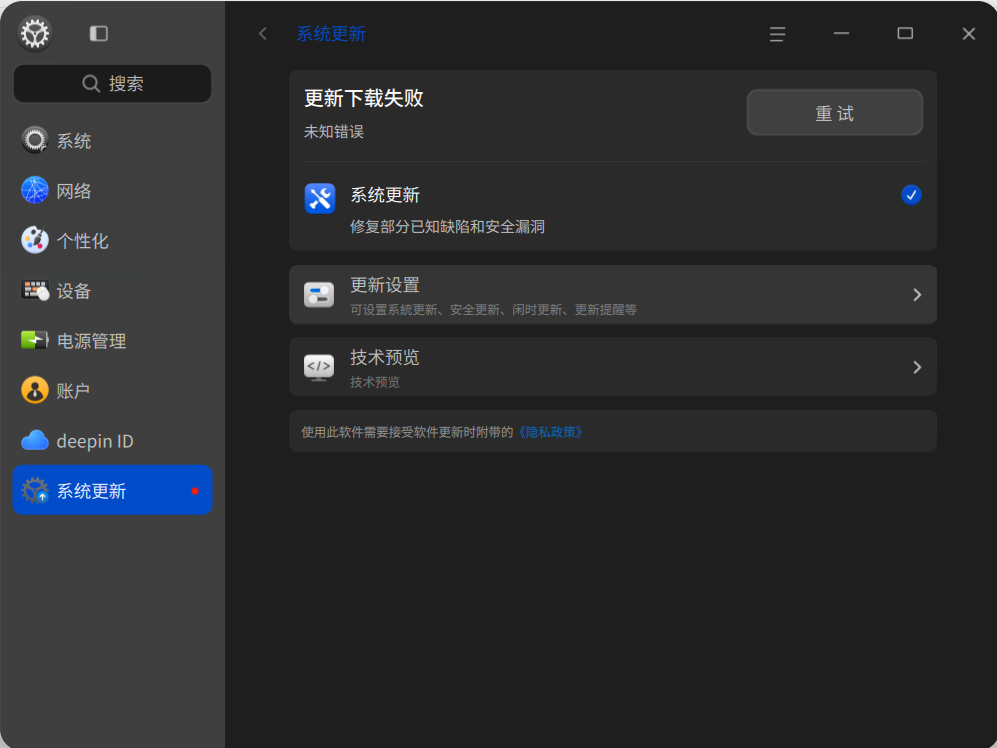Click the deepin ID cloud icon
Screen dimensions: 997x748
click(35, 440)
